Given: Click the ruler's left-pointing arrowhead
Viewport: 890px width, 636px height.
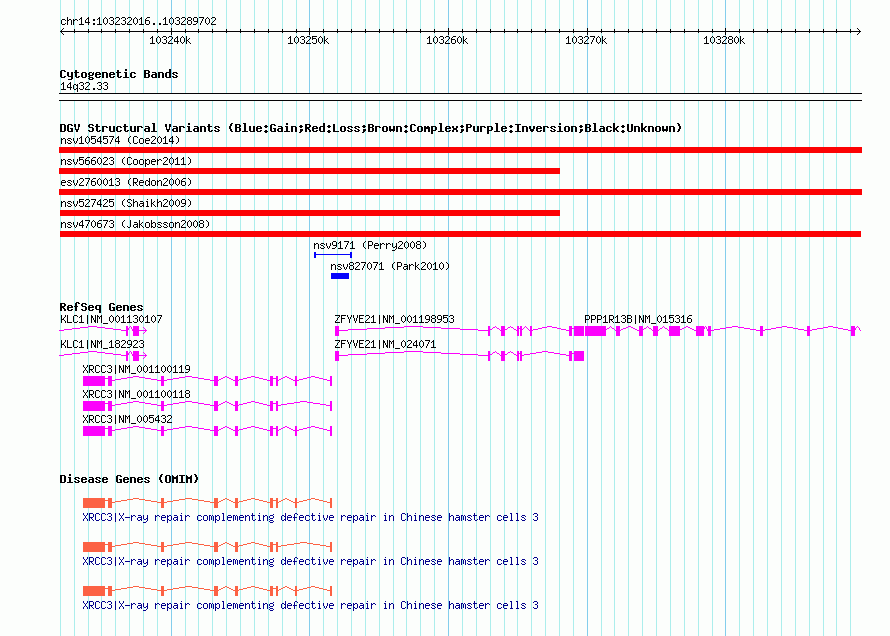Looking at the screenshot, I should point(62,31).
